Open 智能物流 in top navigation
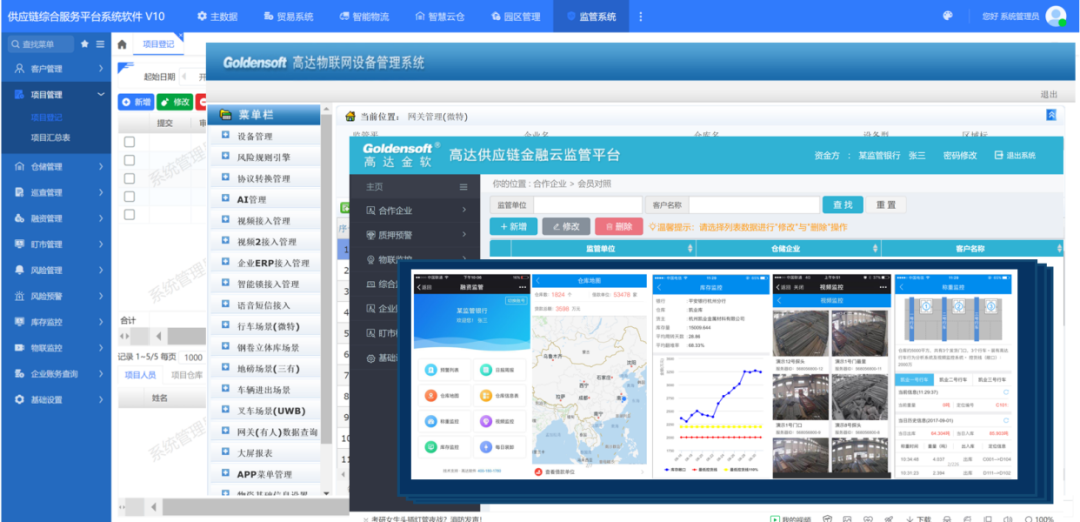The height and width of the screenshot is (522, 1080). pos(364,16)
